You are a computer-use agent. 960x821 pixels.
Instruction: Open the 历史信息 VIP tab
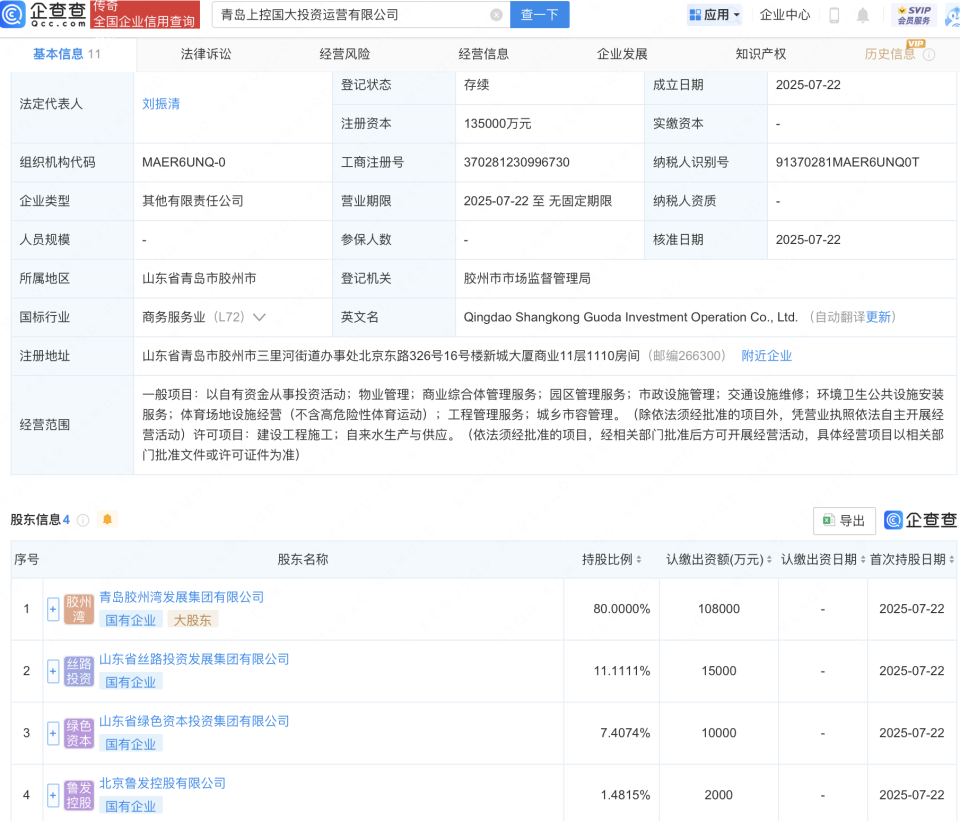(x=890, y=54)
